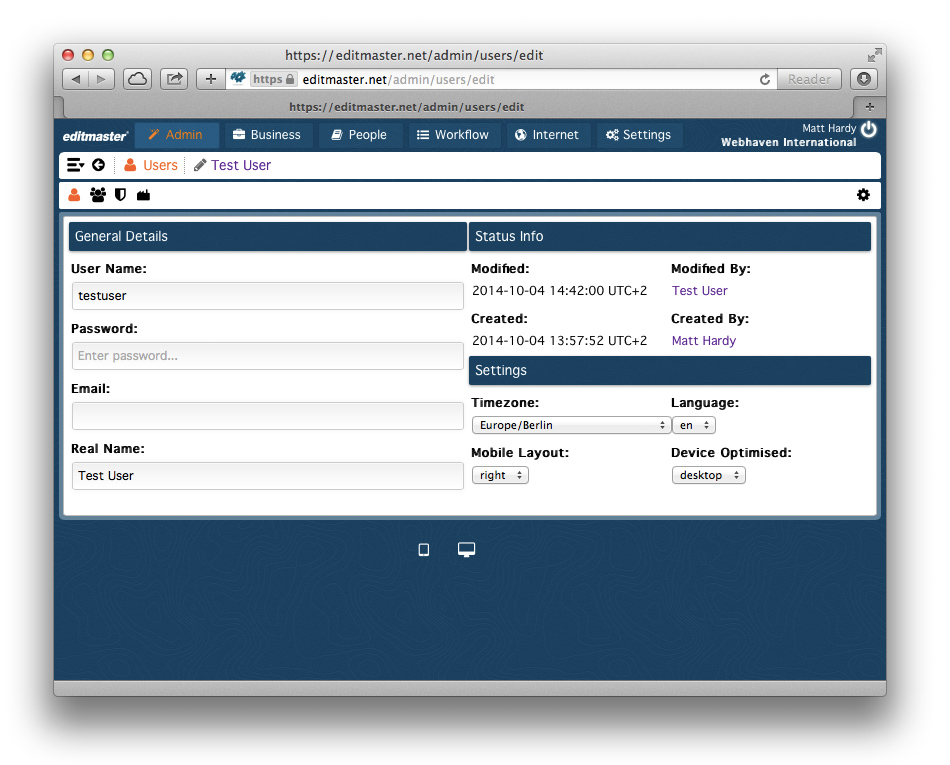Open the Mobile Layout dropdown
This screenshot has width=950, height=765.
click(499, 475)
